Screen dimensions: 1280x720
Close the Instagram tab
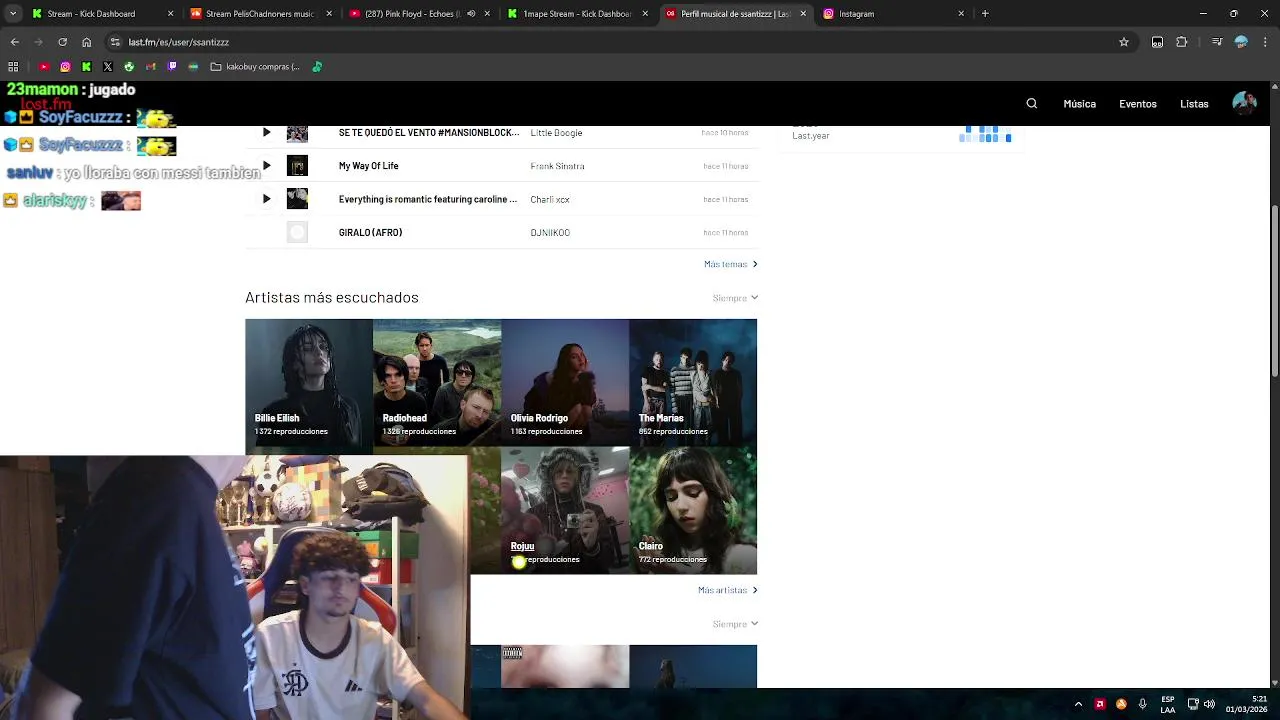pyautogui.click(x=961, y=14)
